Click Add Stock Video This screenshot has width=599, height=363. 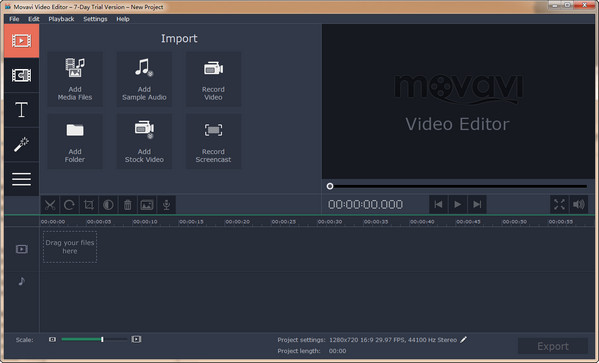(x=144, y=141)
